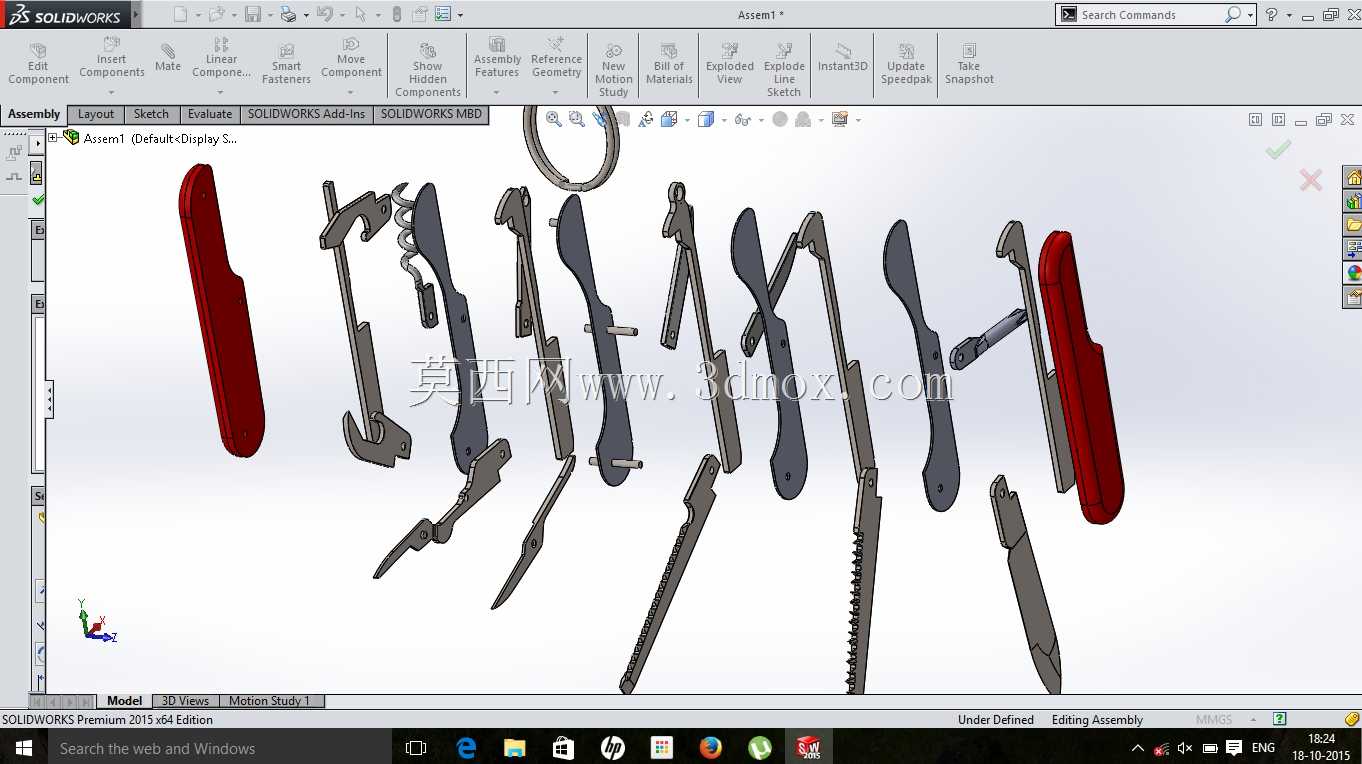Click the MMGS unit system in status bar
1362x764 pixels.
[1214, 720]
